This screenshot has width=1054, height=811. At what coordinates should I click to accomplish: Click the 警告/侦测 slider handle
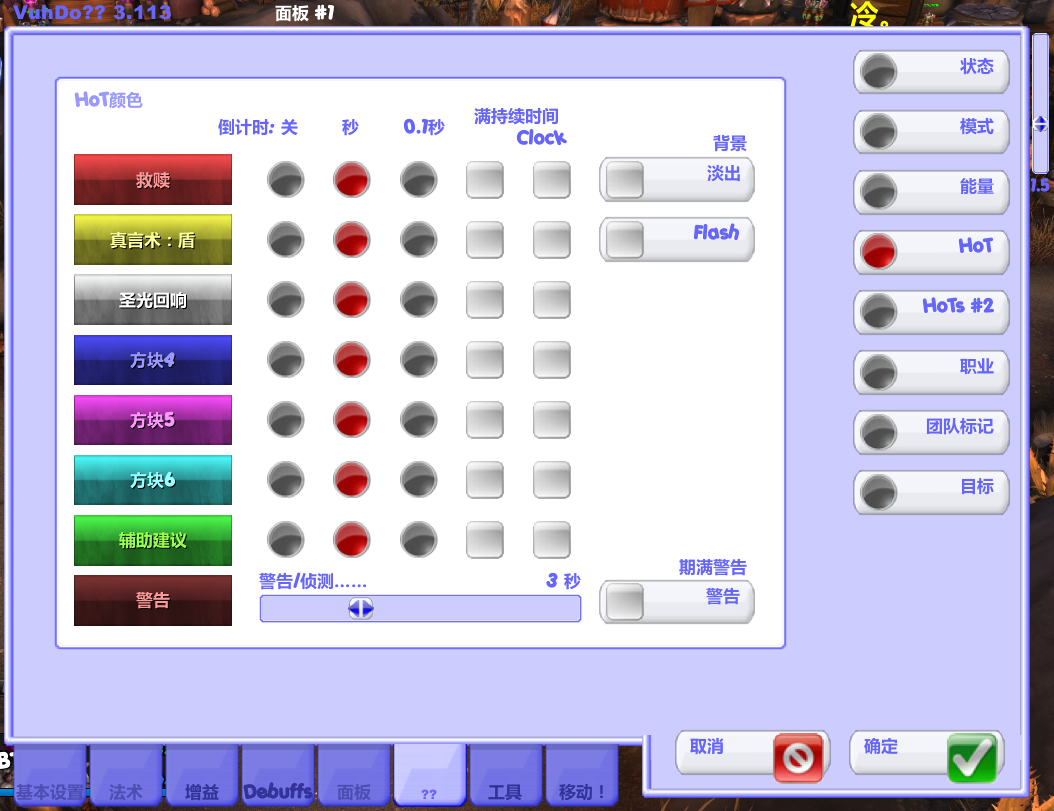click(x=361, y=608)
